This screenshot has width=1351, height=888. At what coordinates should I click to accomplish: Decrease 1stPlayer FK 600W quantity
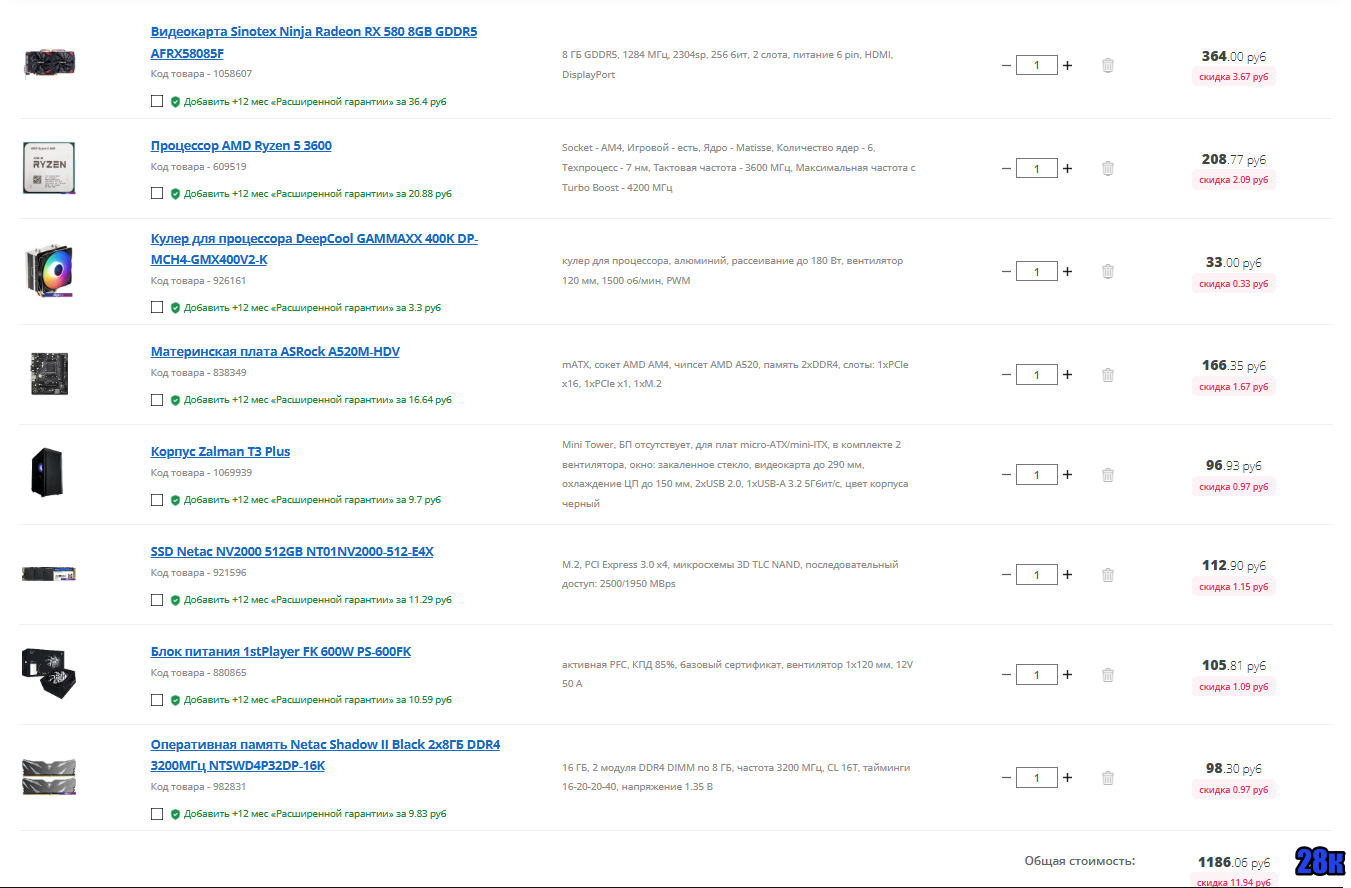1006,674
